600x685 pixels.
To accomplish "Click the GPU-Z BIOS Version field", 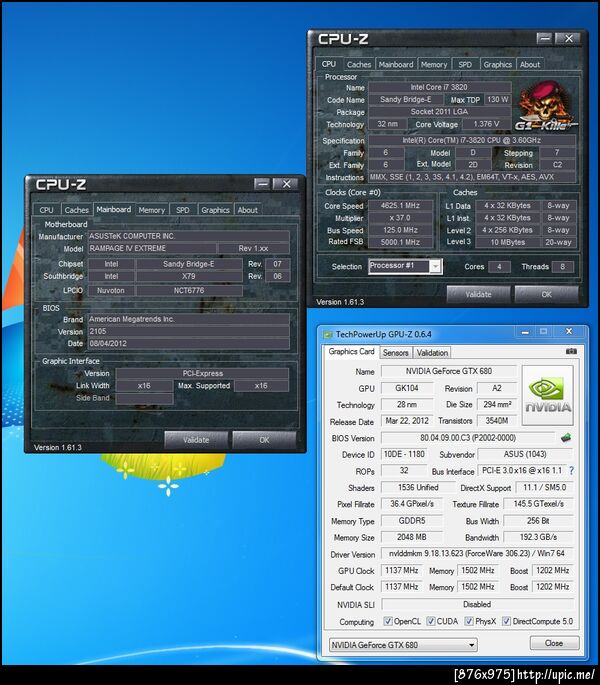I will point(468,438).
